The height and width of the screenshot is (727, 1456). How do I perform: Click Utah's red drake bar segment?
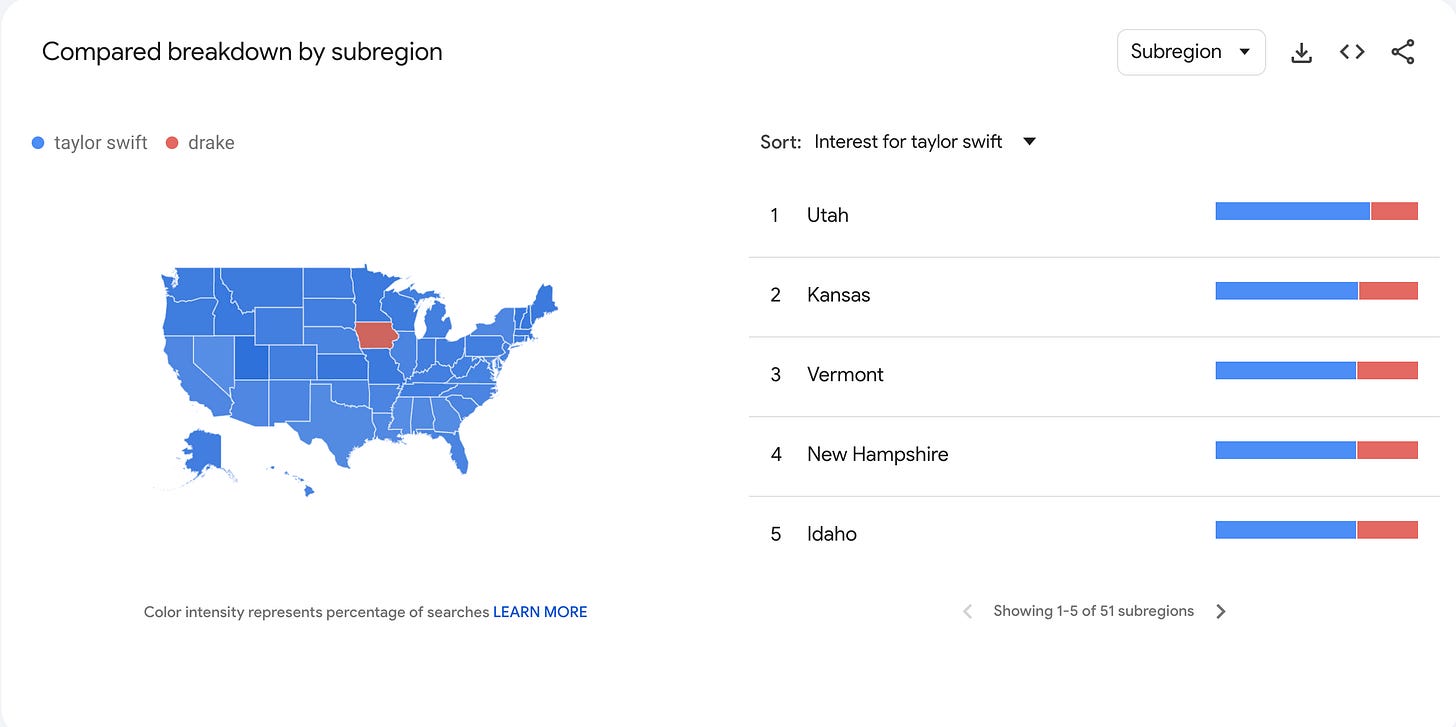click(1394, 211)
